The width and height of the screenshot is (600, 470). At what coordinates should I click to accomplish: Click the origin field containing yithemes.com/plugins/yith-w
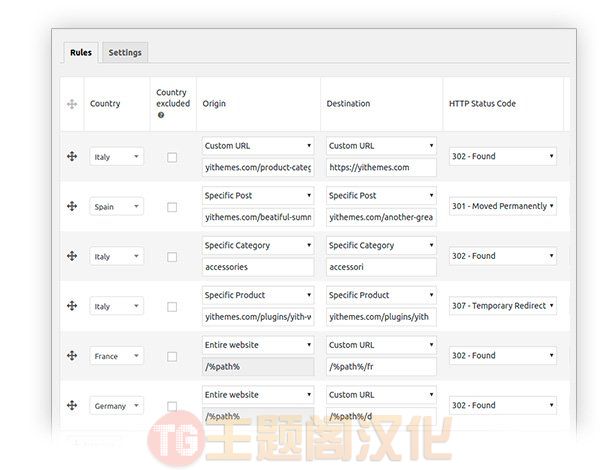[x=258, y=317]
